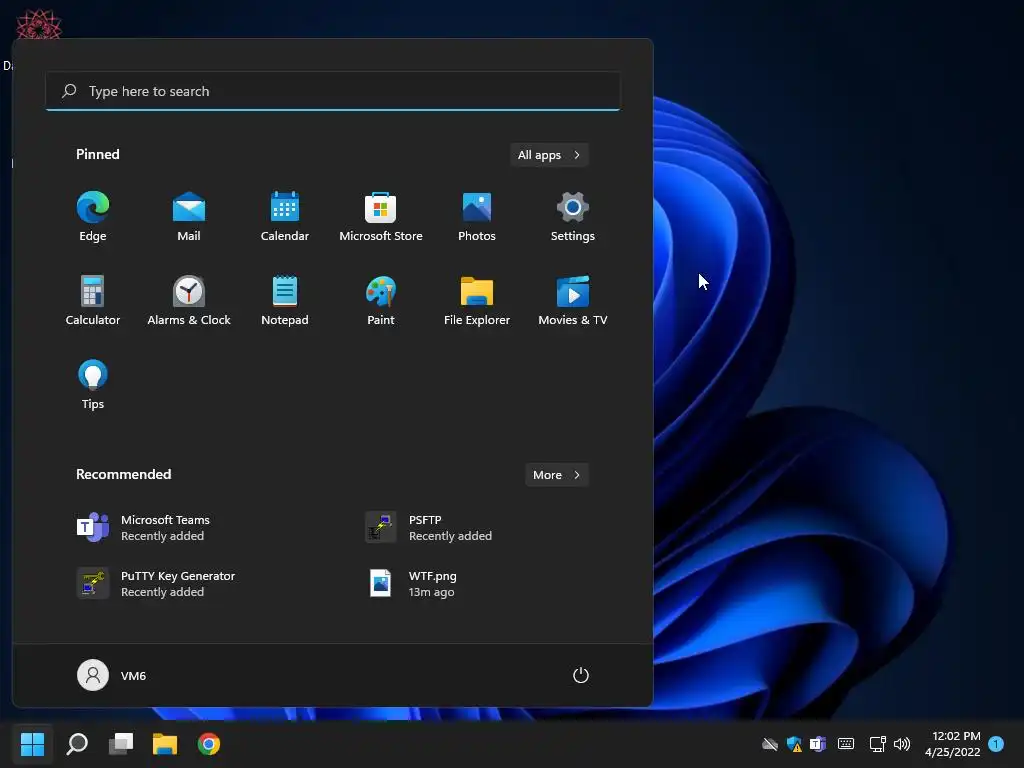Viewport: 1024px width, 768px height.
Task: Open the Edge browser from pinned apps
Action: 93,217
